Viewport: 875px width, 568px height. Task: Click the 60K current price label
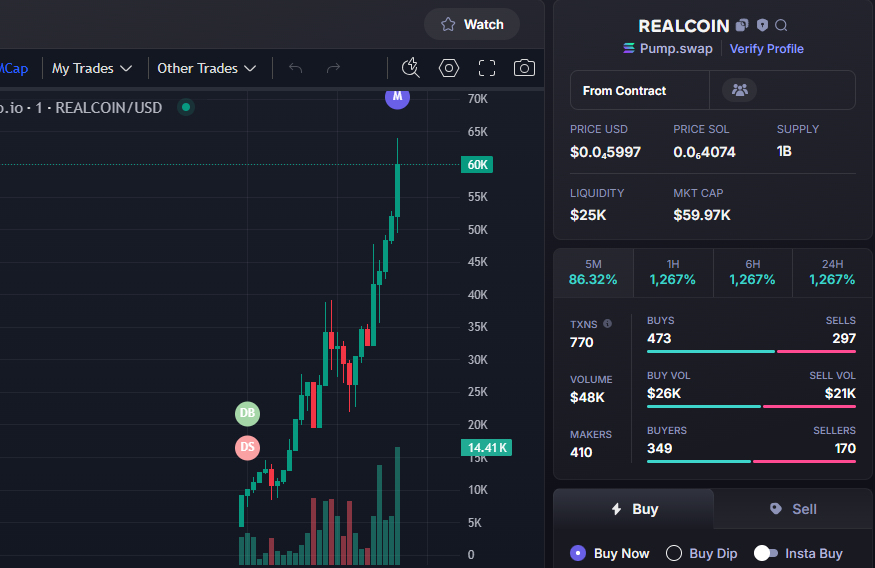click(477, 165)
